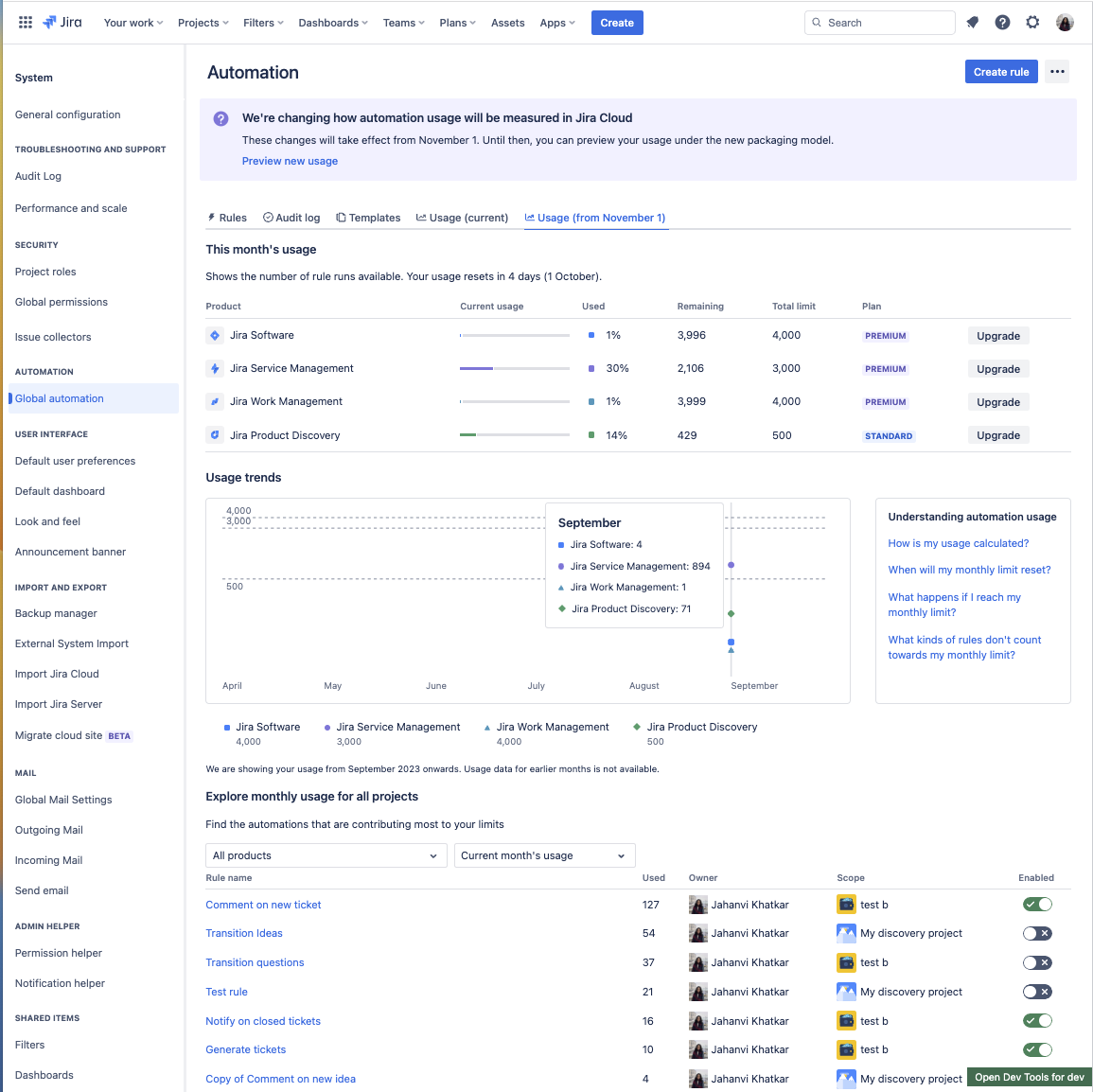Open Global automation in sidebar
Viewport: 1093px width, 1092px height.
[94, 398]
